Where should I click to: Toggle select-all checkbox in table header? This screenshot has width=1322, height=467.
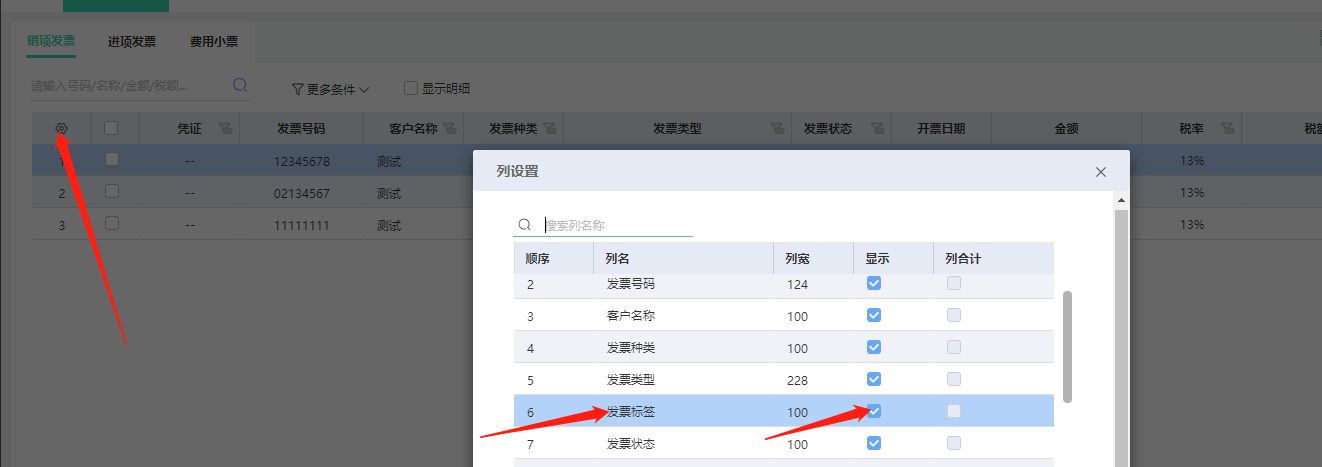click(111, 128)
